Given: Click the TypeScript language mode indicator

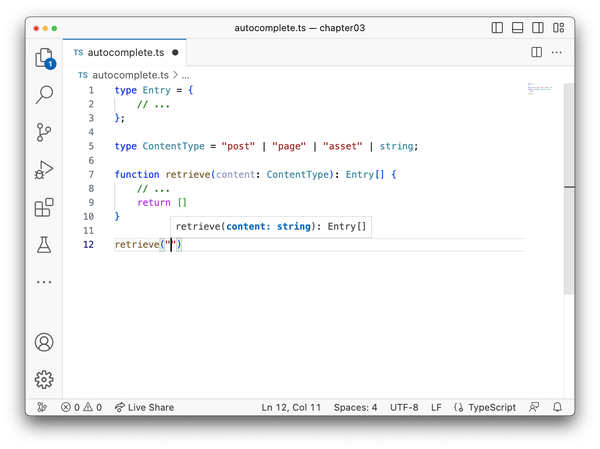Looking at the screenshot, I should tap(485, 407).
